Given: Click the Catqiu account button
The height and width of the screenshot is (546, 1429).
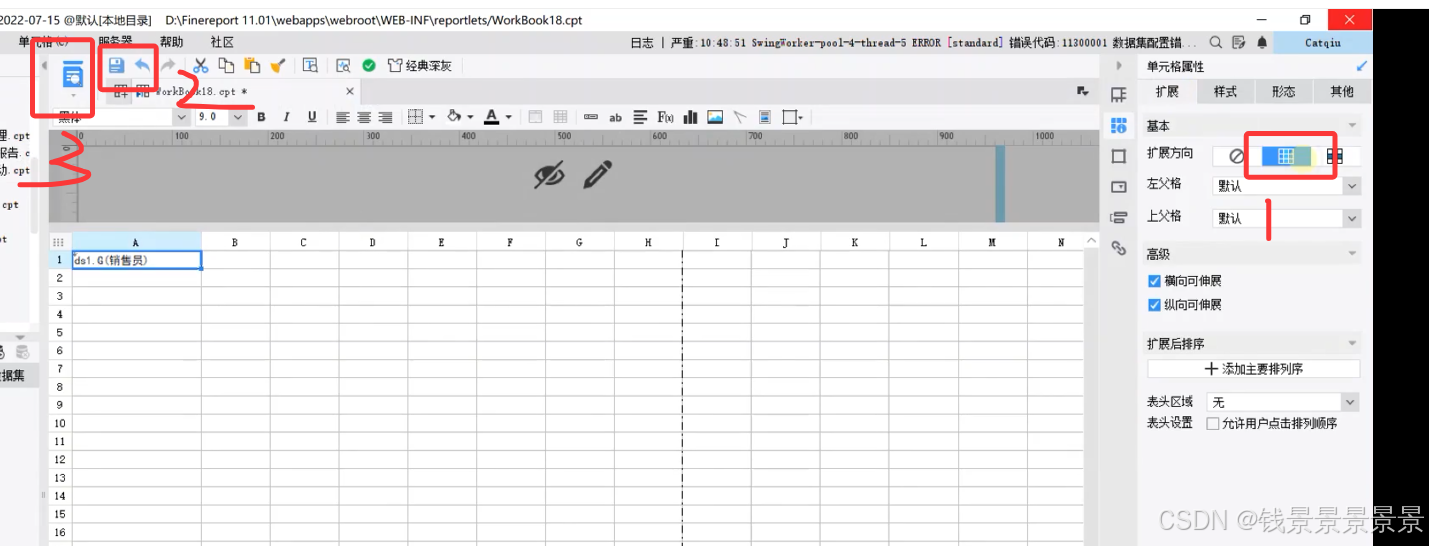Looking at the screenshot, I should (x=1323, y=42).
